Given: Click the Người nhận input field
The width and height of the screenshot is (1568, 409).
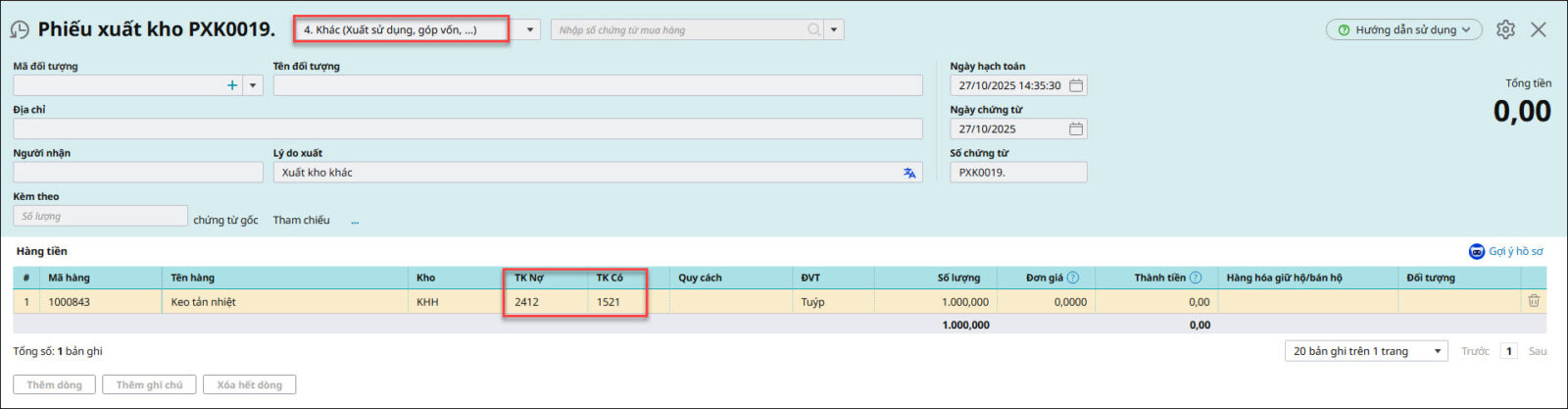Looking at the screenshot, I should [x=137, y=173].
